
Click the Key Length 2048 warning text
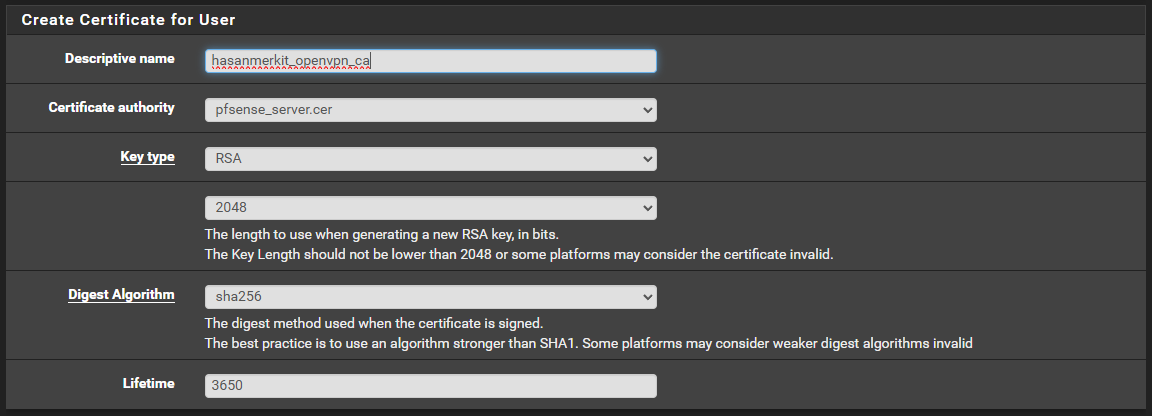click(519, 254)
